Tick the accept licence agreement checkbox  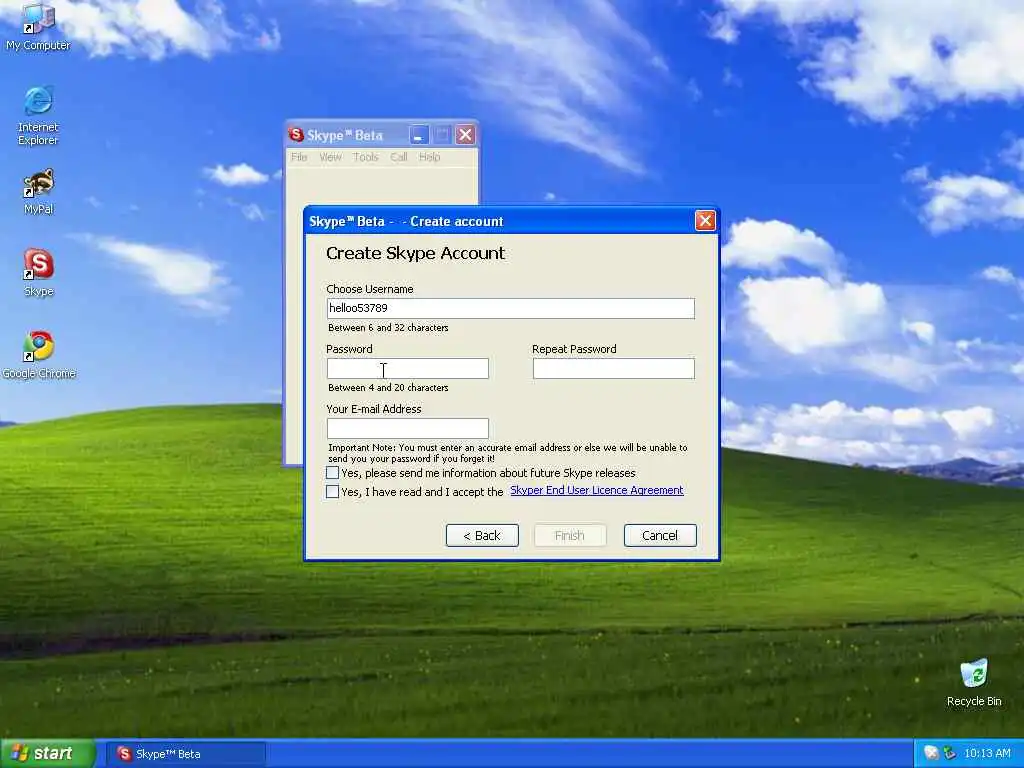pyautogui.click(x=332, y=491)
